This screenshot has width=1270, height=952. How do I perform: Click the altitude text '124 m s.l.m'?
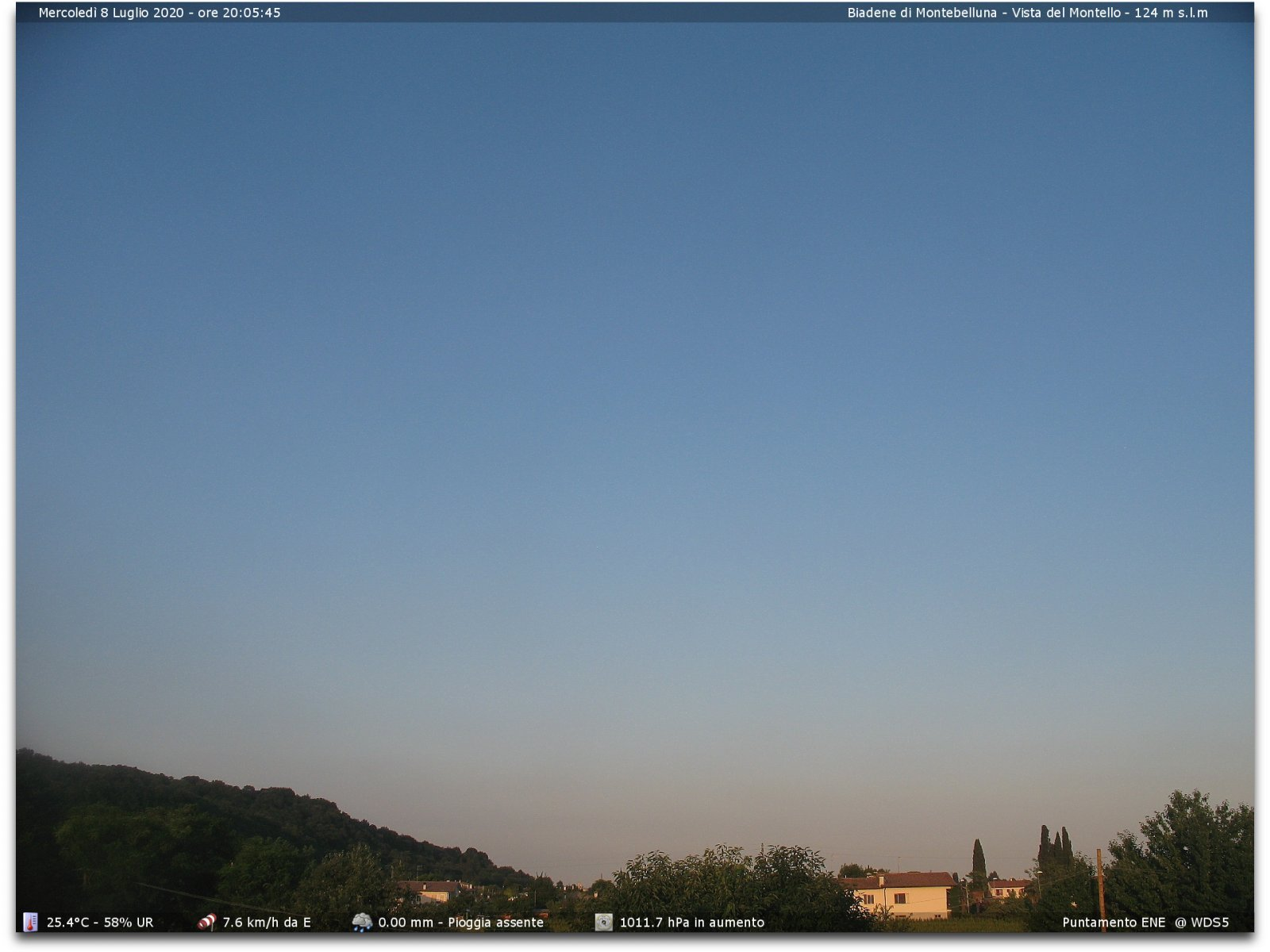[x=1171, y=13]
